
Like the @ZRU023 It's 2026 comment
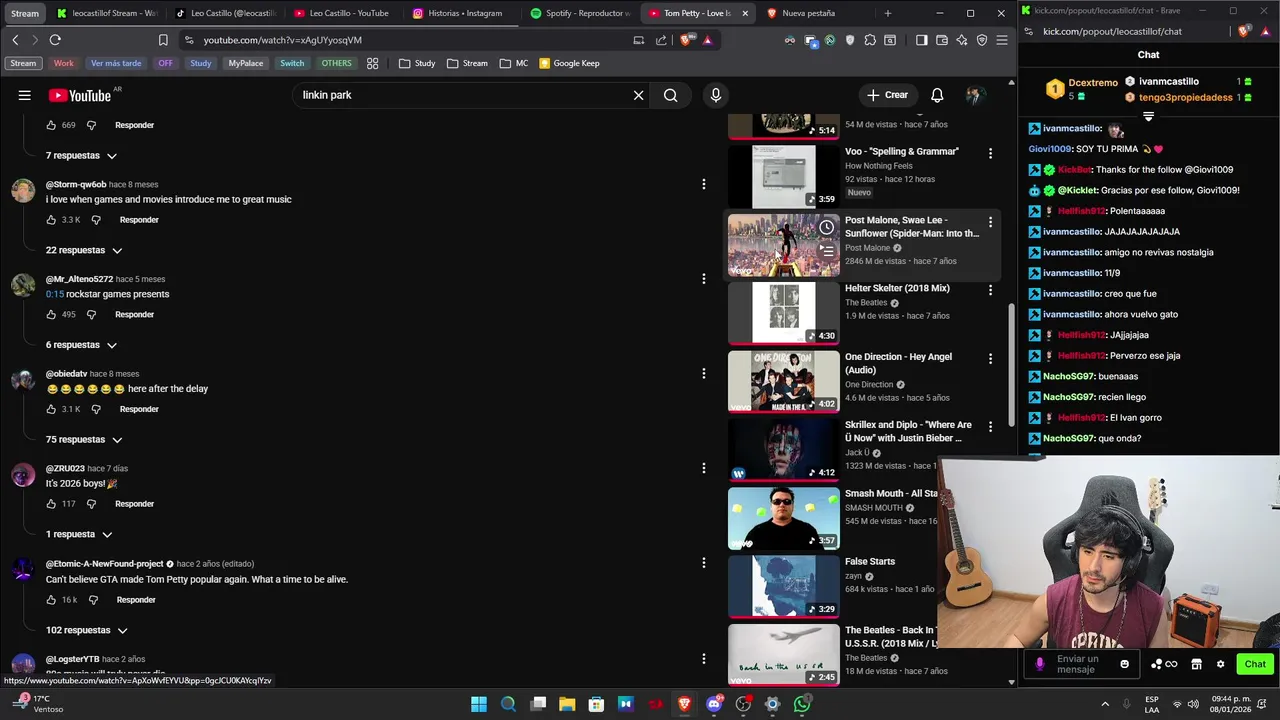[51, 504]
